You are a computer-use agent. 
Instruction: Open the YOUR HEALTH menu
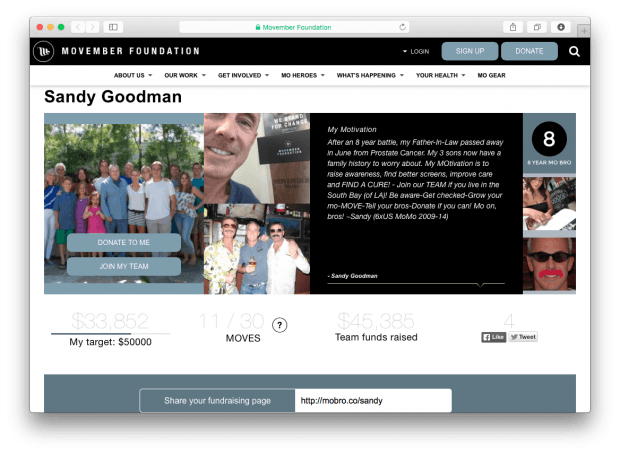440,76
